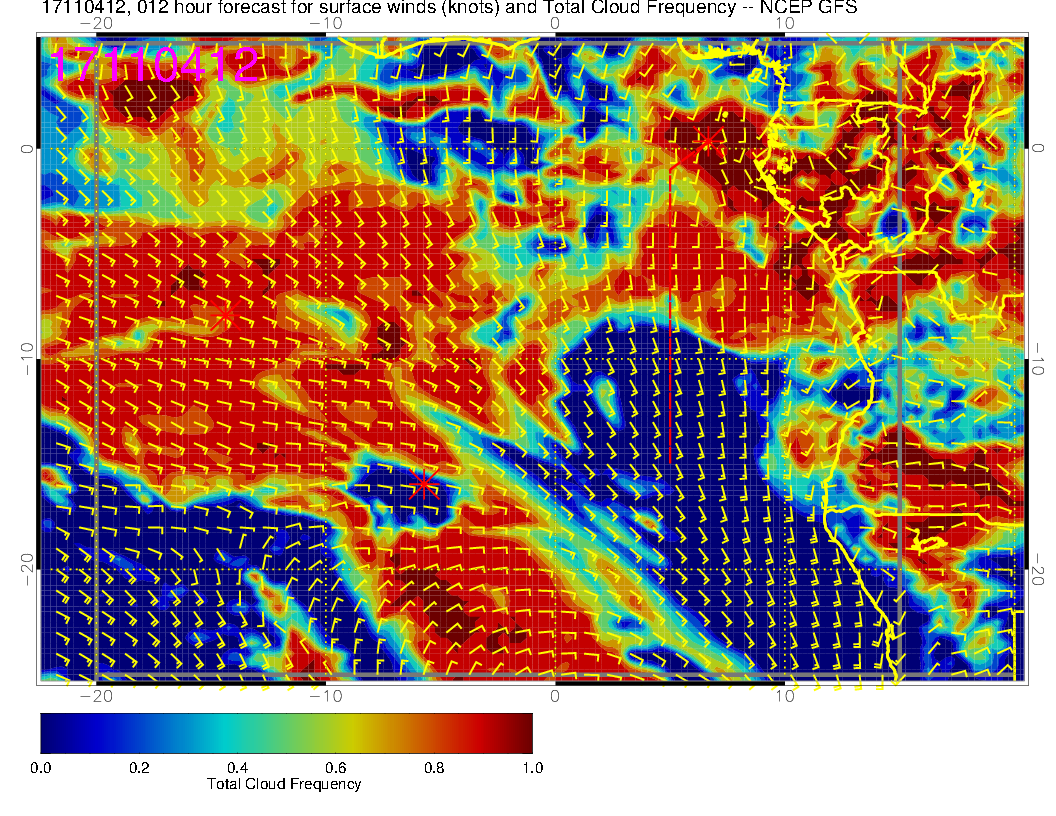Click the -10 longitude label on the bottom axis
1056x816 pixels.
click(325, 696)
